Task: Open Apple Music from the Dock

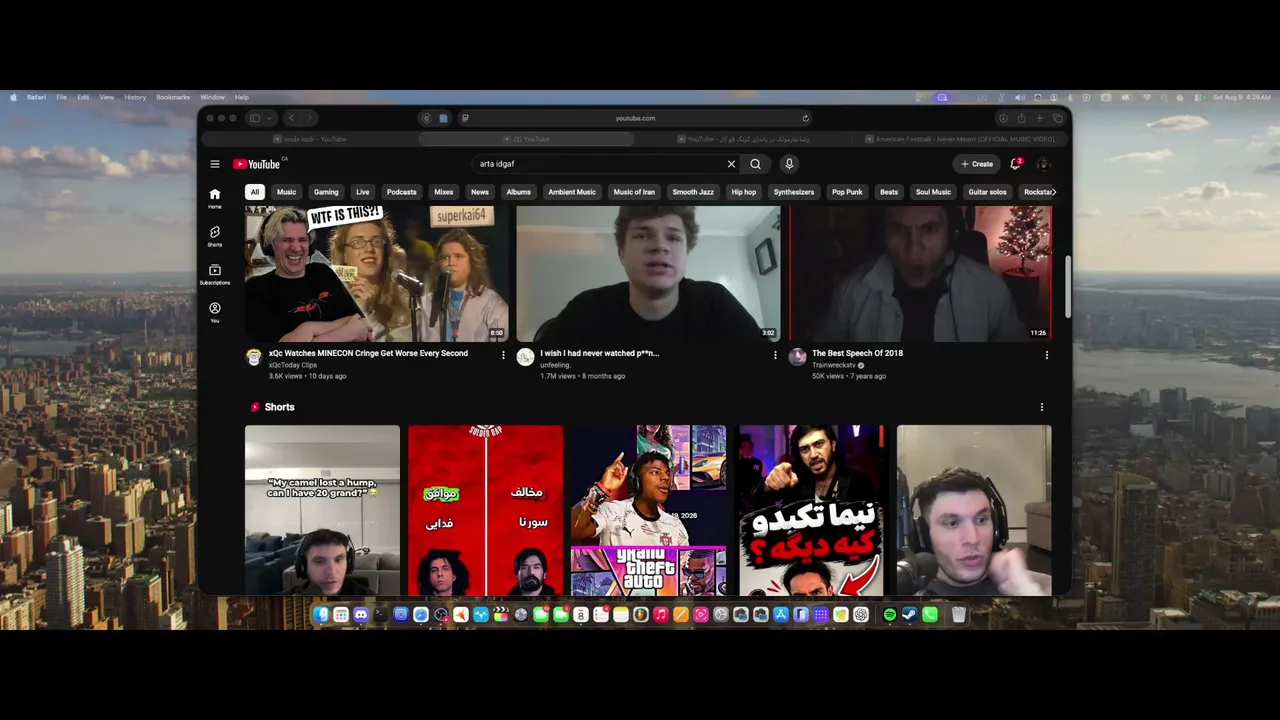Action: point(661,615)
